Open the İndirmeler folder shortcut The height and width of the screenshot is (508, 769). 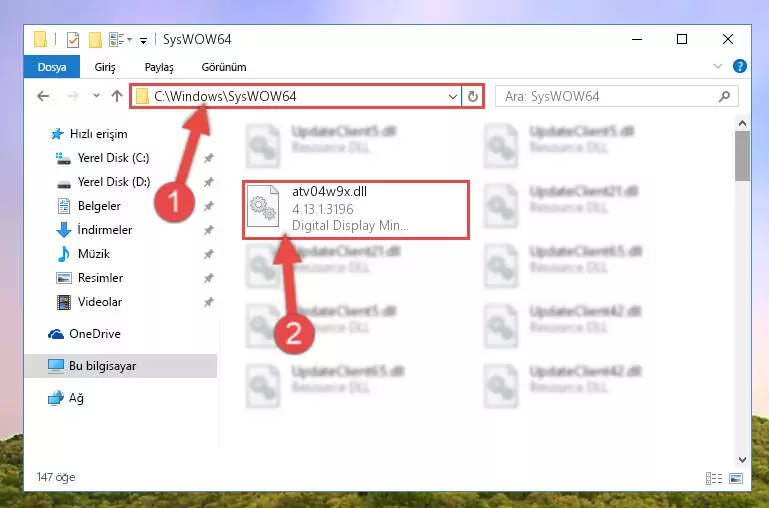coord(94,229)
